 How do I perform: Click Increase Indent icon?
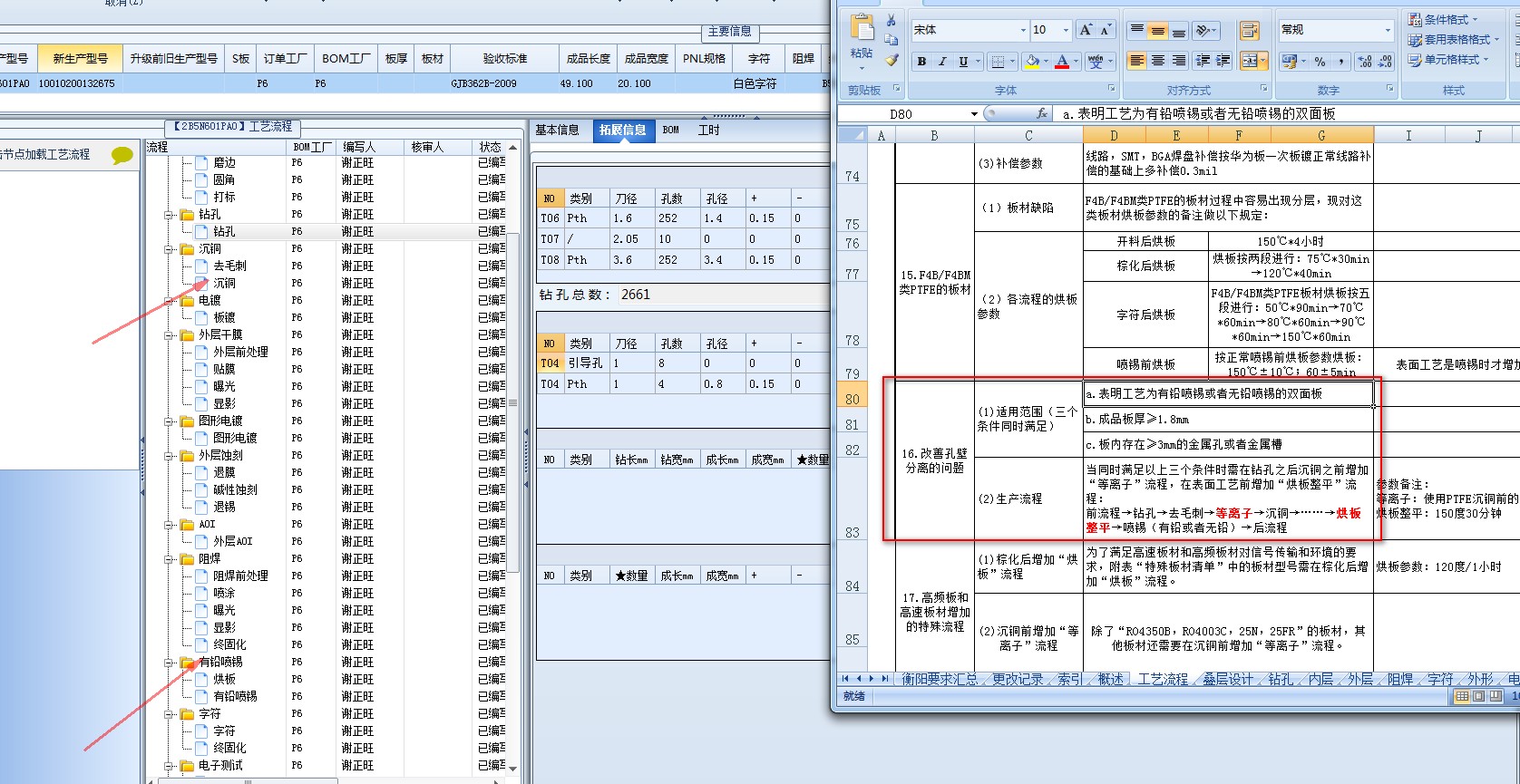point(1223,61)
